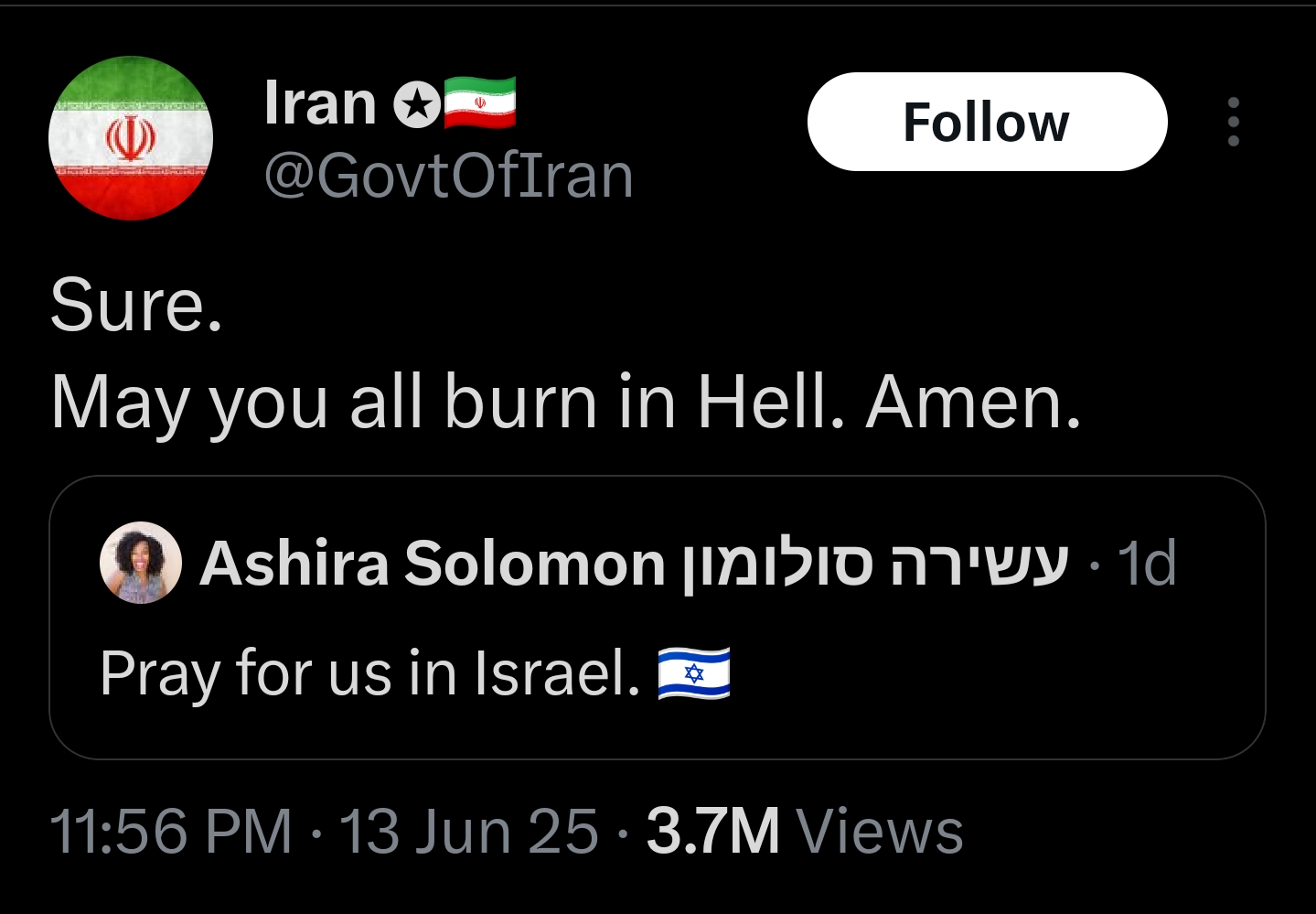Screen dimensions: 1316x914
Task: Select the word Sure. in the post
Action: [x=136, y=305]
